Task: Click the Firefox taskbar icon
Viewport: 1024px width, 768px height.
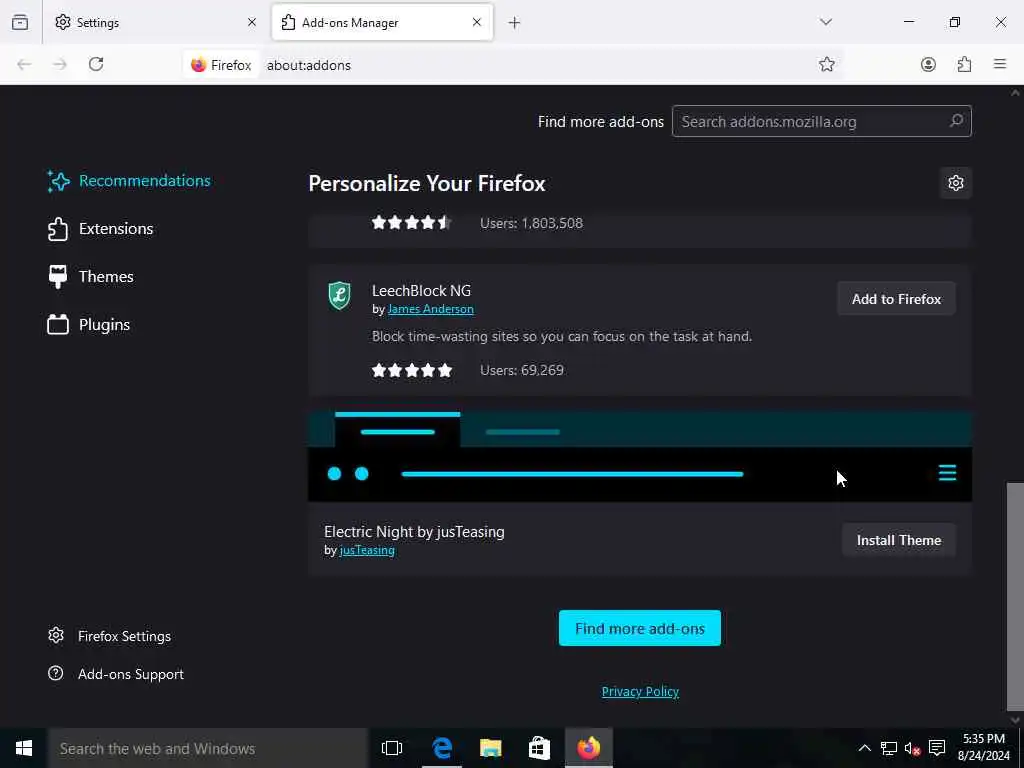Action: 588,748
